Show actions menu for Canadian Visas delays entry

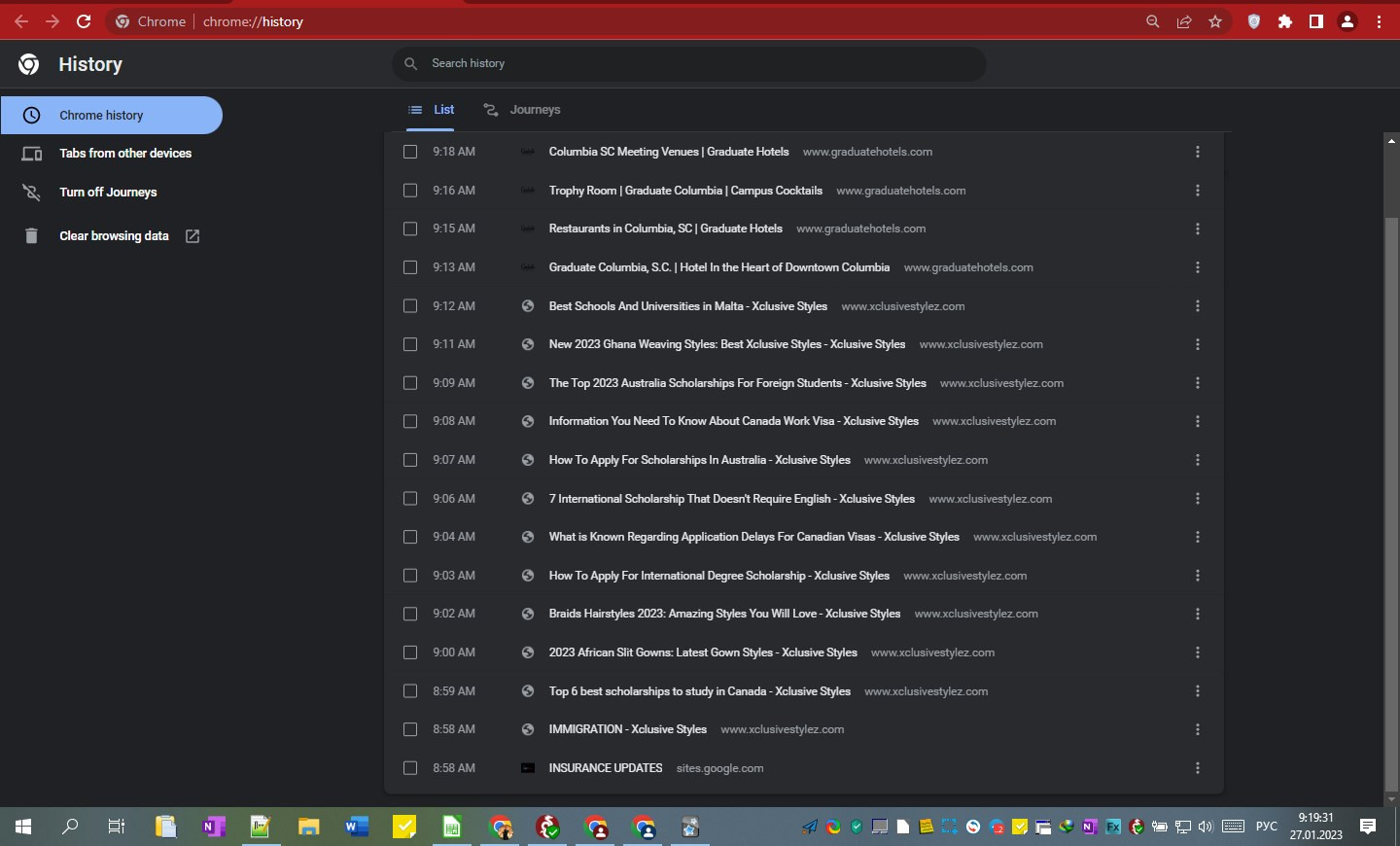1198,537
